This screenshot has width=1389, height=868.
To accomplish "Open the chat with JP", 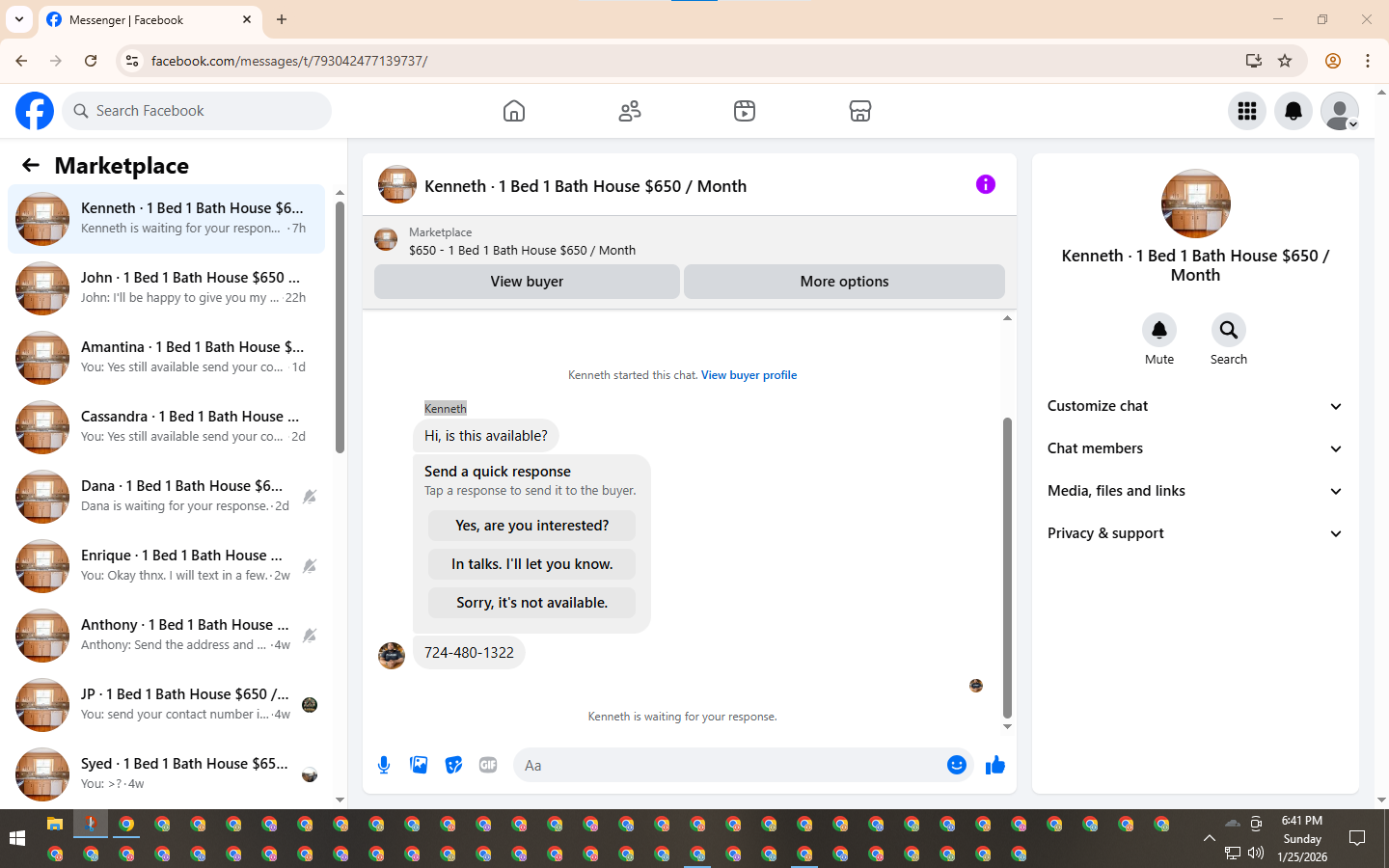I will 166,705.
